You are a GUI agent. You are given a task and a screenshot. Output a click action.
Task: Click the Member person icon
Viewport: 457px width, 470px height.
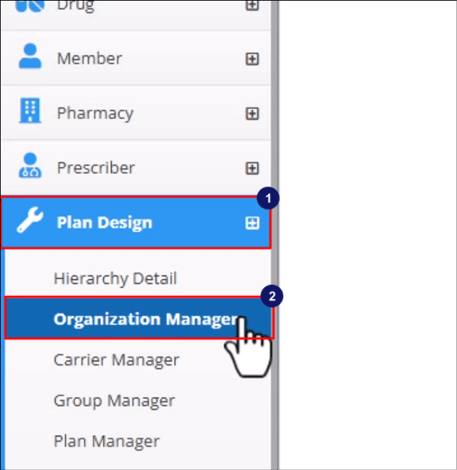point(30,56)
